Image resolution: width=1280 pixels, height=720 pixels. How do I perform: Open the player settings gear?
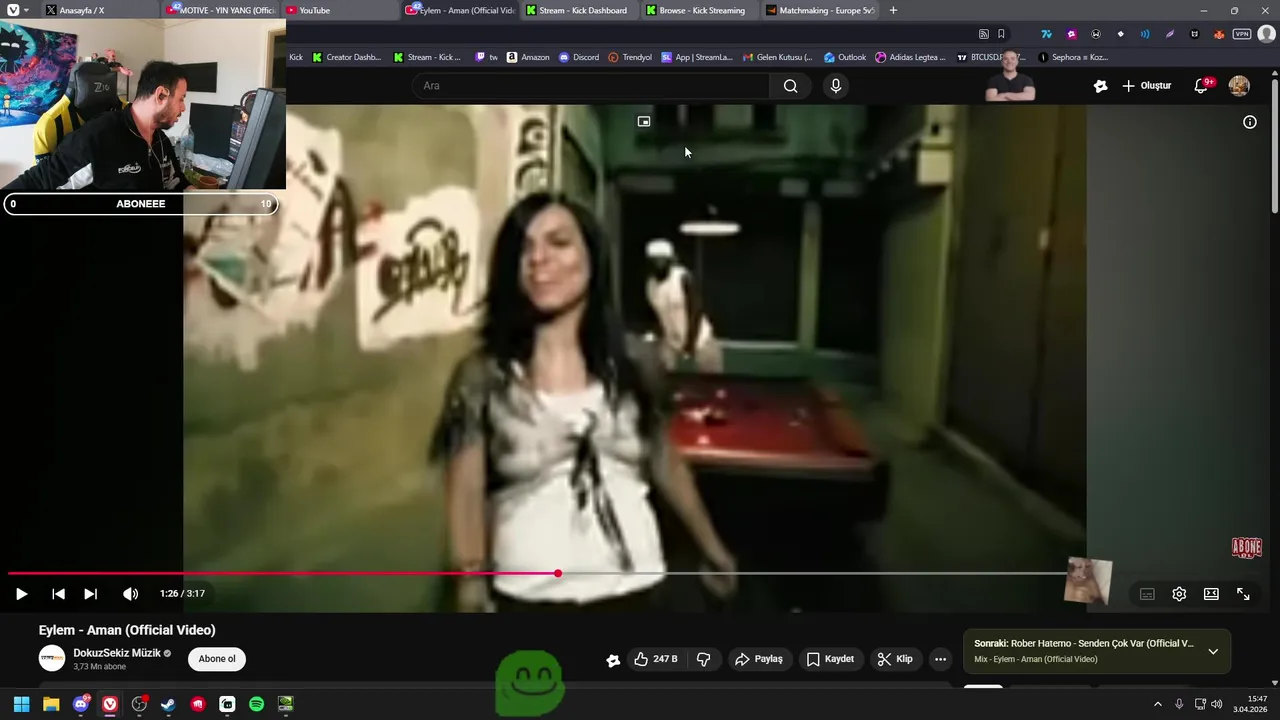1179,594
